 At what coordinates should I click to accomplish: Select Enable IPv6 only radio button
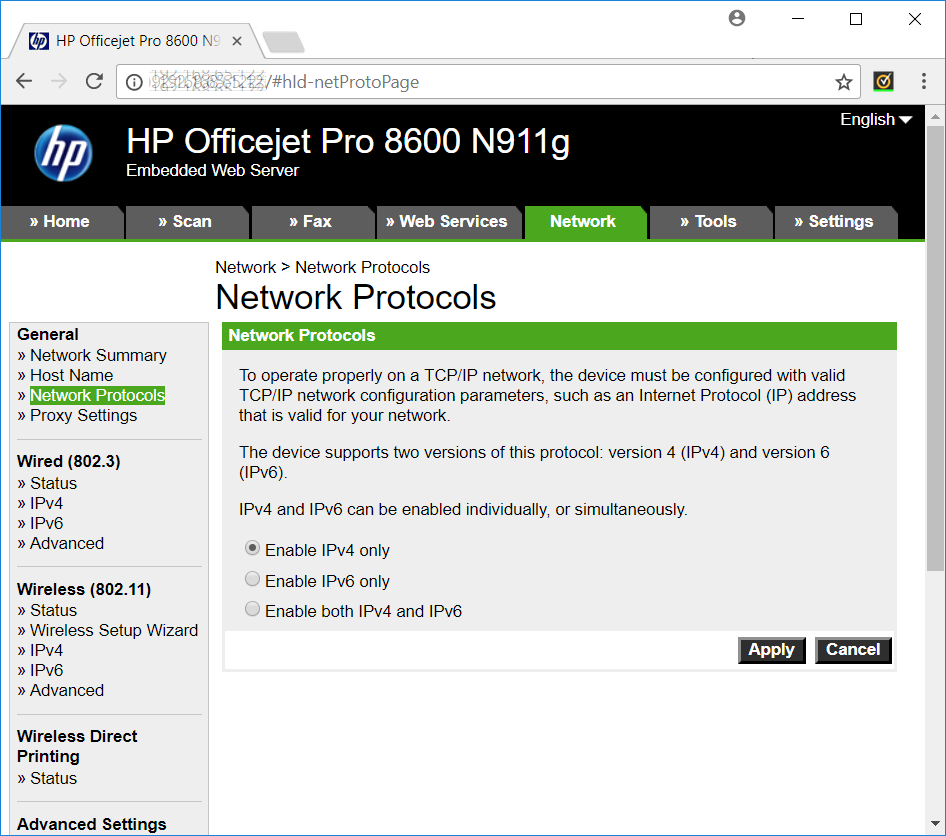252,579
